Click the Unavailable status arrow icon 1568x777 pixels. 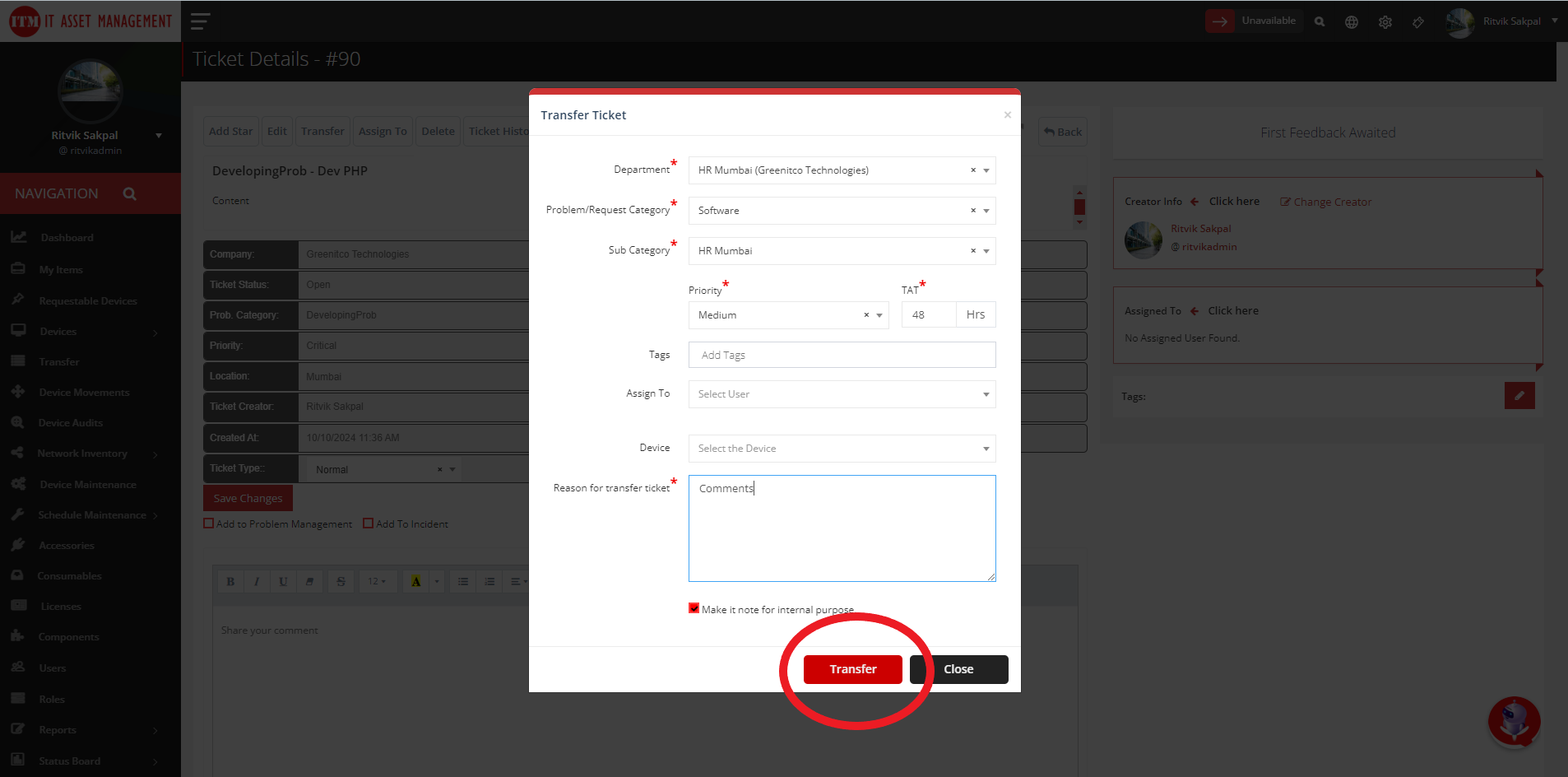tap(1220, 21)
